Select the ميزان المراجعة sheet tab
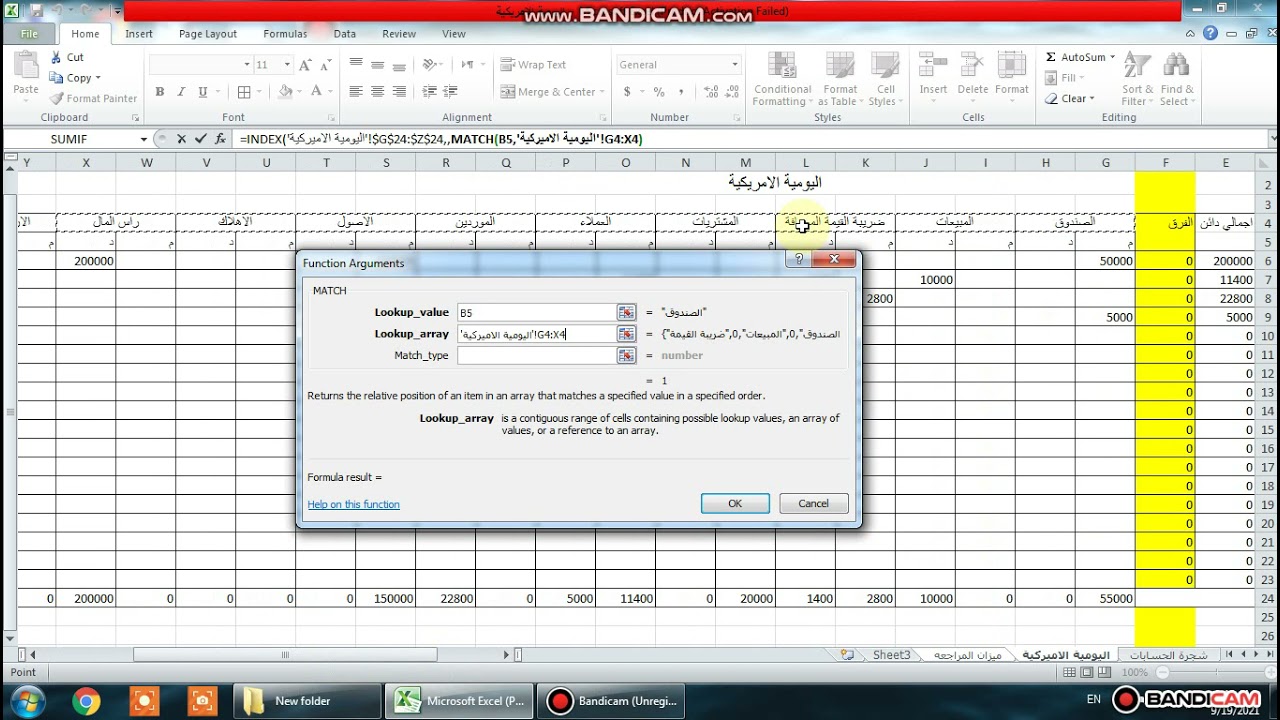The image size is (1280, 720). (967, 655)
